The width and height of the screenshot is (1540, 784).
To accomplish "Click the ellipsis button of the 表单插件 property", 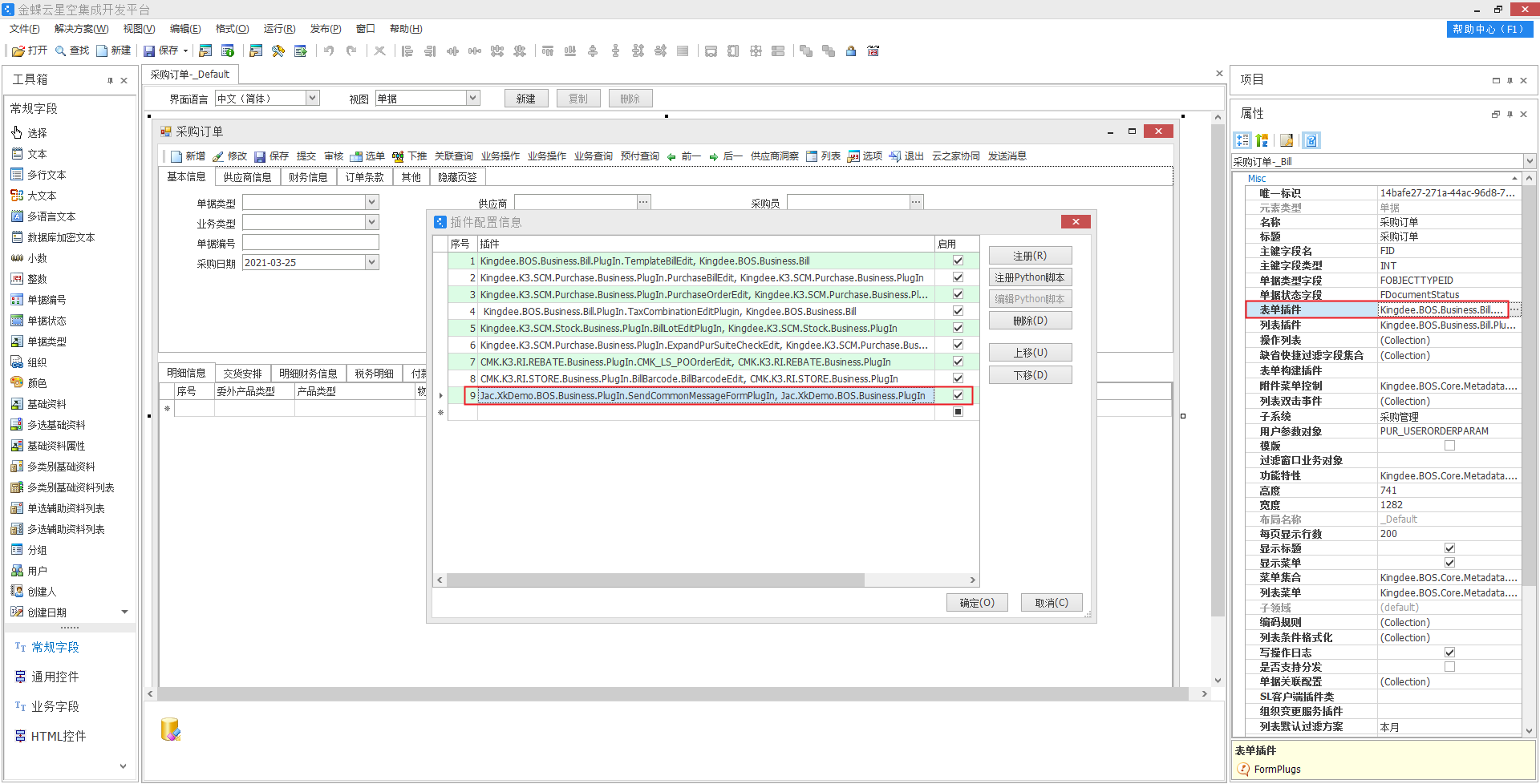I will tap(1514, 309).
